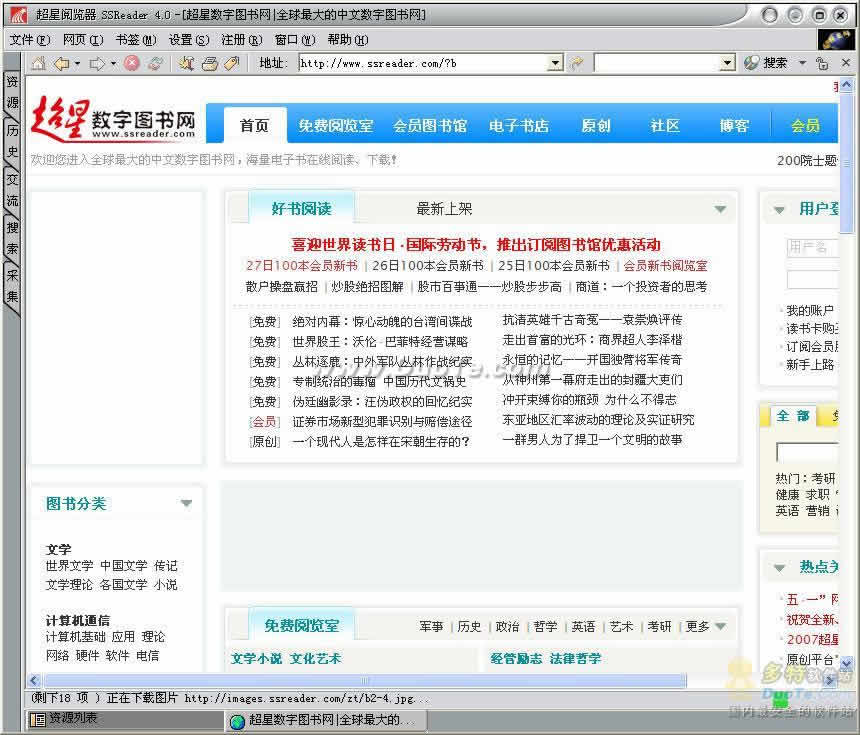Viewport: 860px width, 735px height.
Task: Stop loading with the red X icon
Action: pyautogui.click(x=132, y=64)
